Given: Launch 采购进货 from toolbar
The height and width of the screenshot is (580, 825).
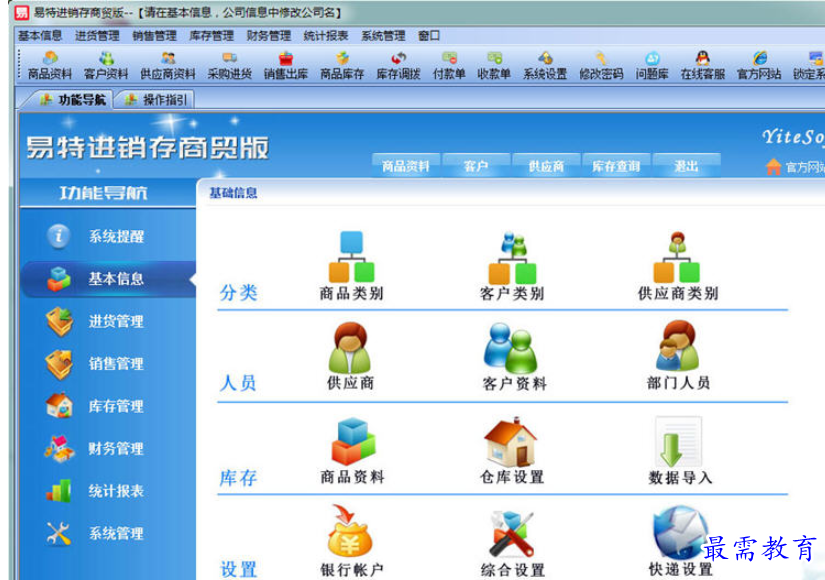Looking at the screenshot, I should (229, 65).
